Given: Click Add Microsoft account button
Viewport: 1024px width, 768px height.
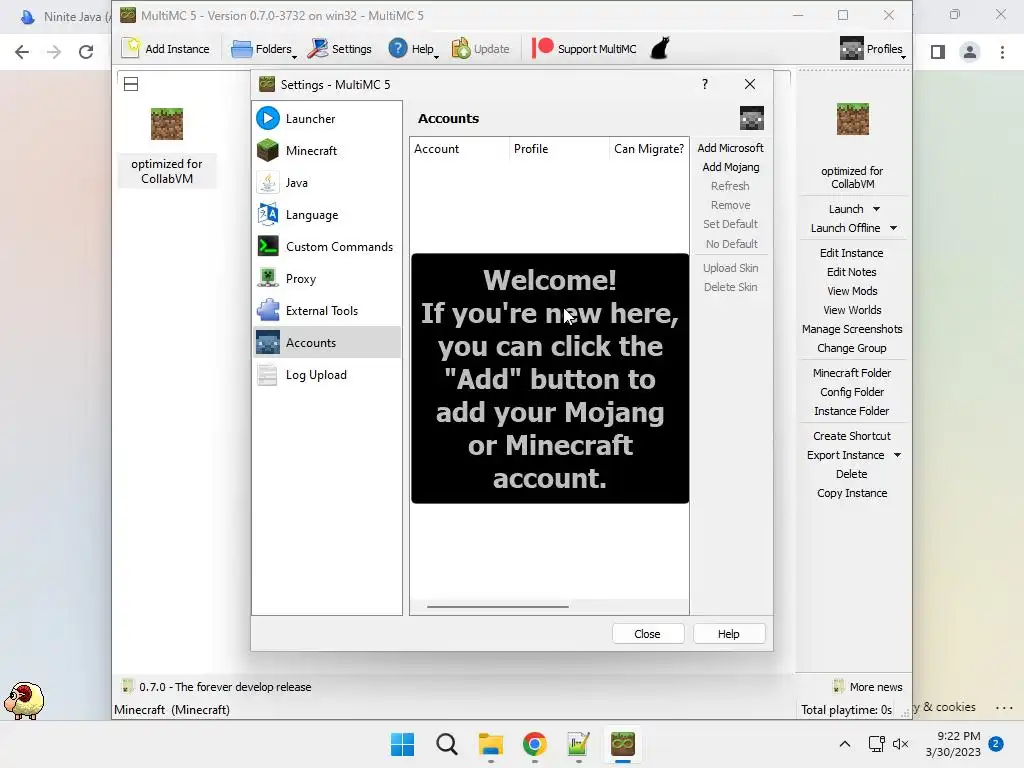Looking at the screenshot, I should pos(730,148).
